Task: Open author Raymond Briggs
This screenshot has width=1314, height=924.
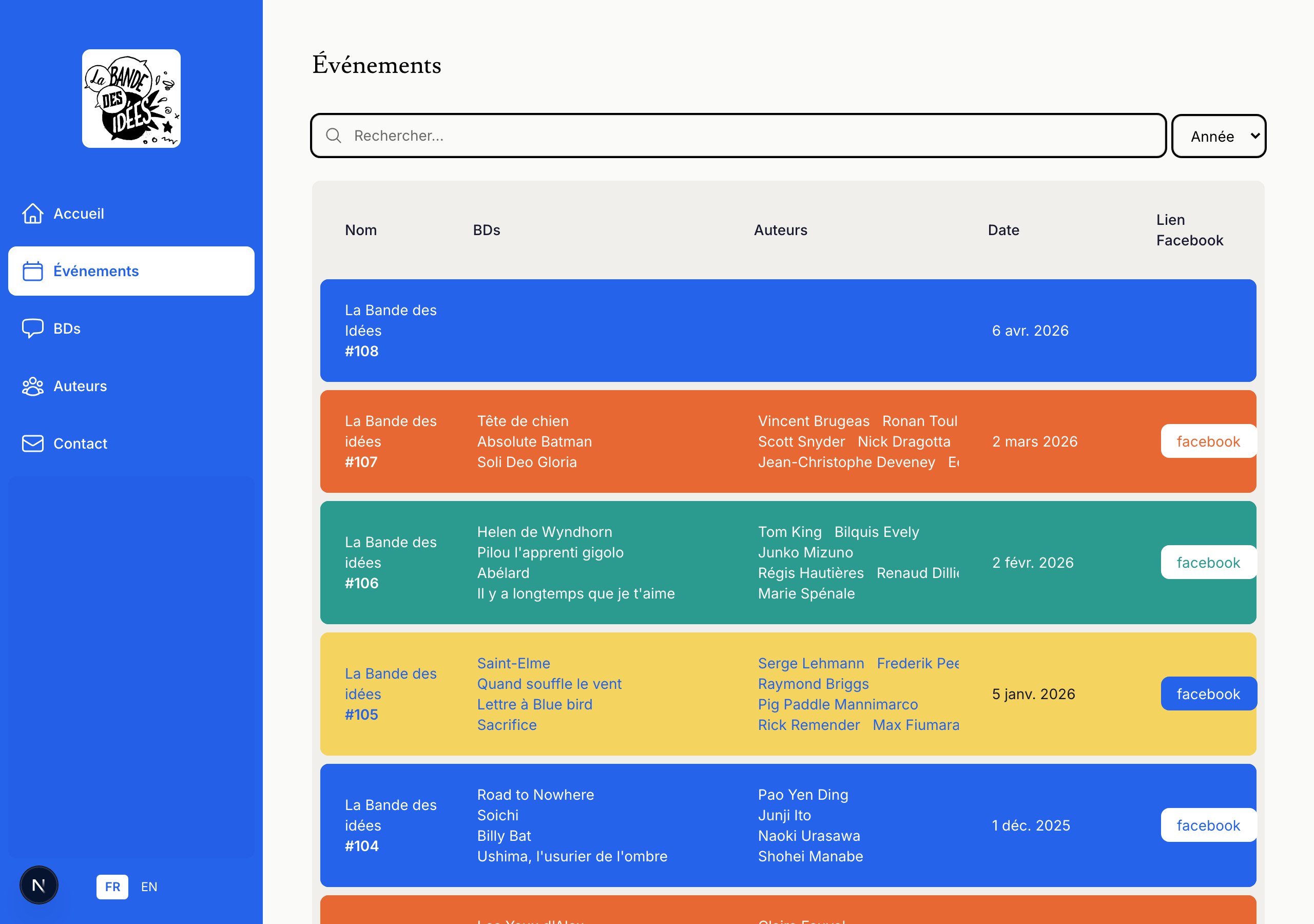Action: pos(813,684)
